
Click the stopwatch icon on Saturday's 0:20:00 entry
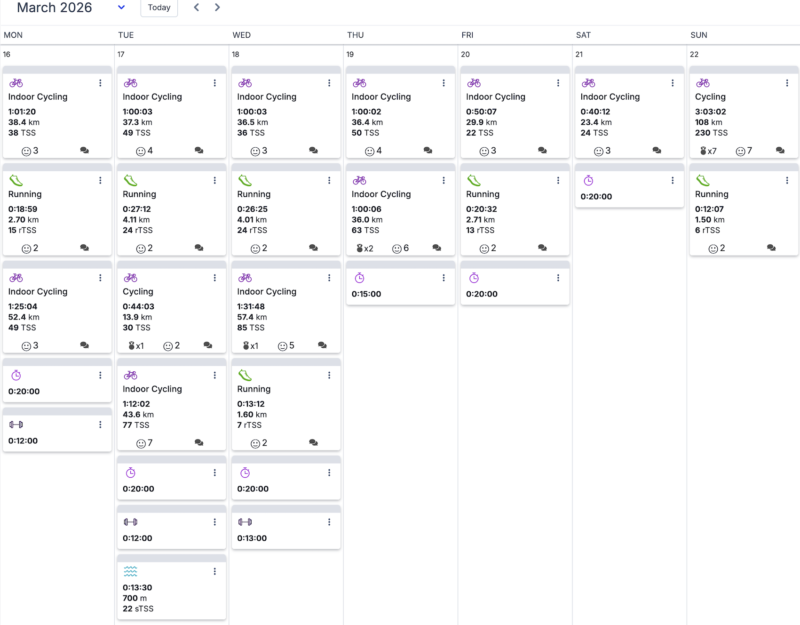[x=588, y=181]
